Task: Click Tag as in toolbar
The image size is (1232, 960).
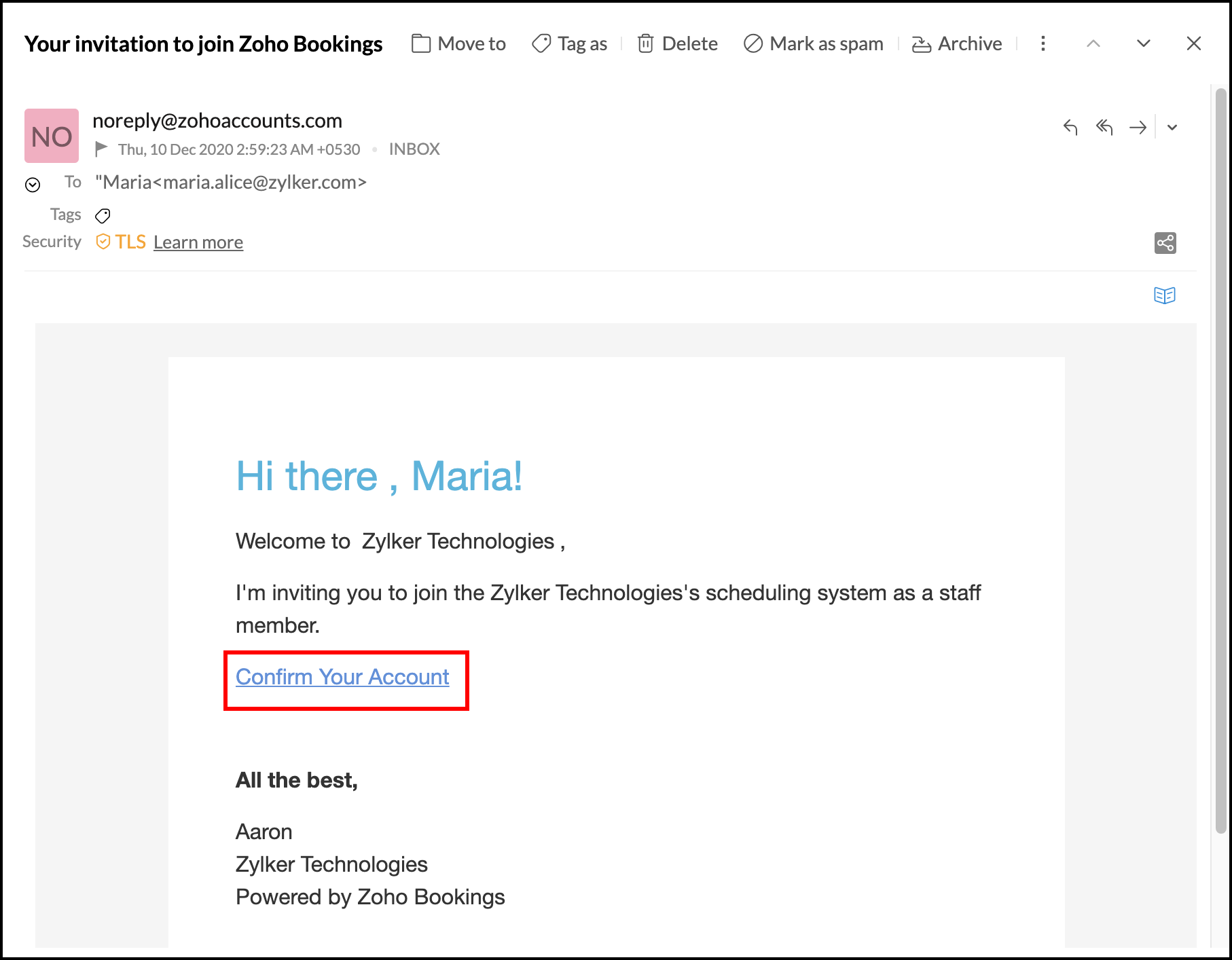Action: click(x=569, y=43)
